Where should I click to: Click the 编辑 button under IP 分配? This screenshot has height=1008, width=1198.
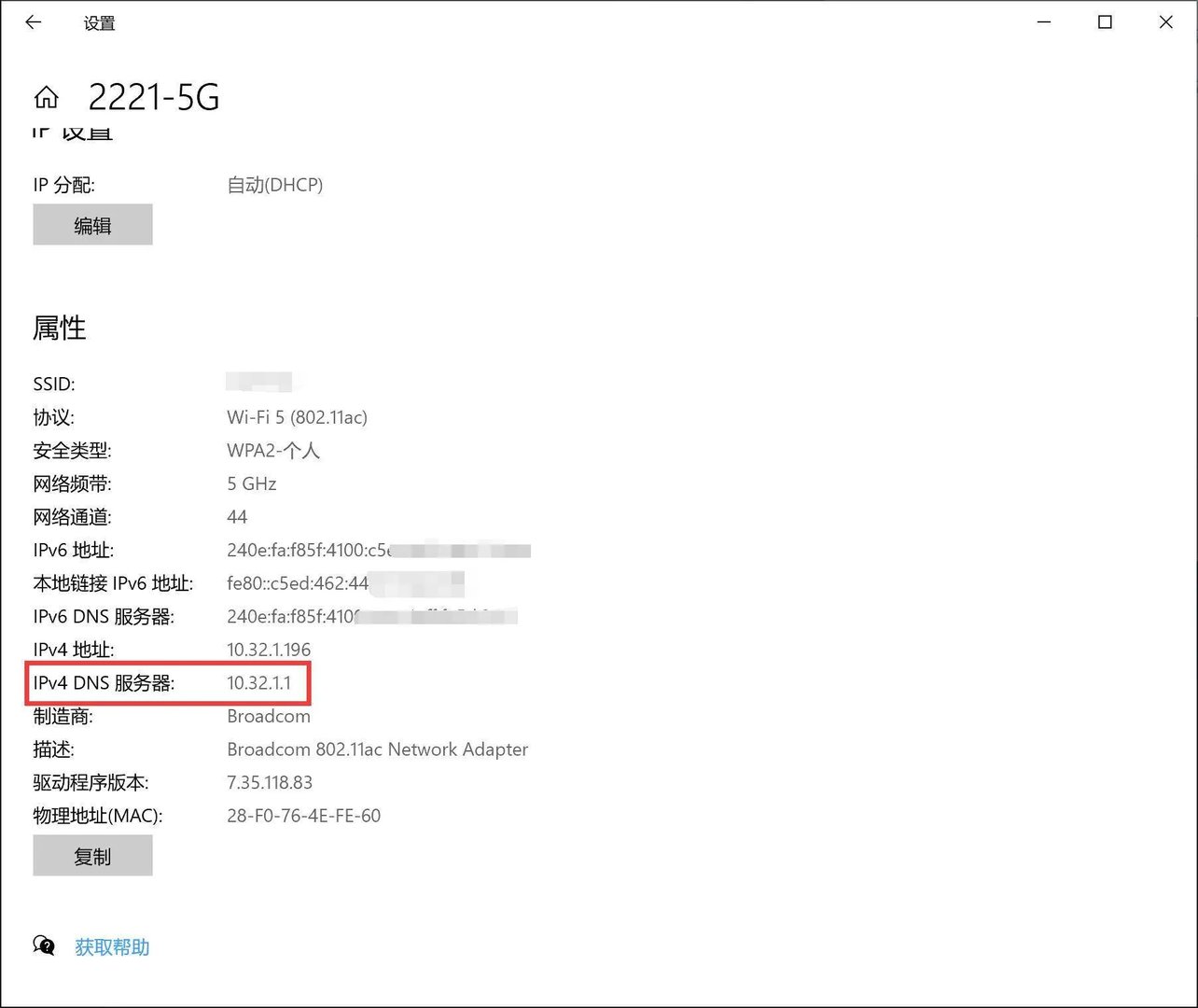tap(92, 224)
